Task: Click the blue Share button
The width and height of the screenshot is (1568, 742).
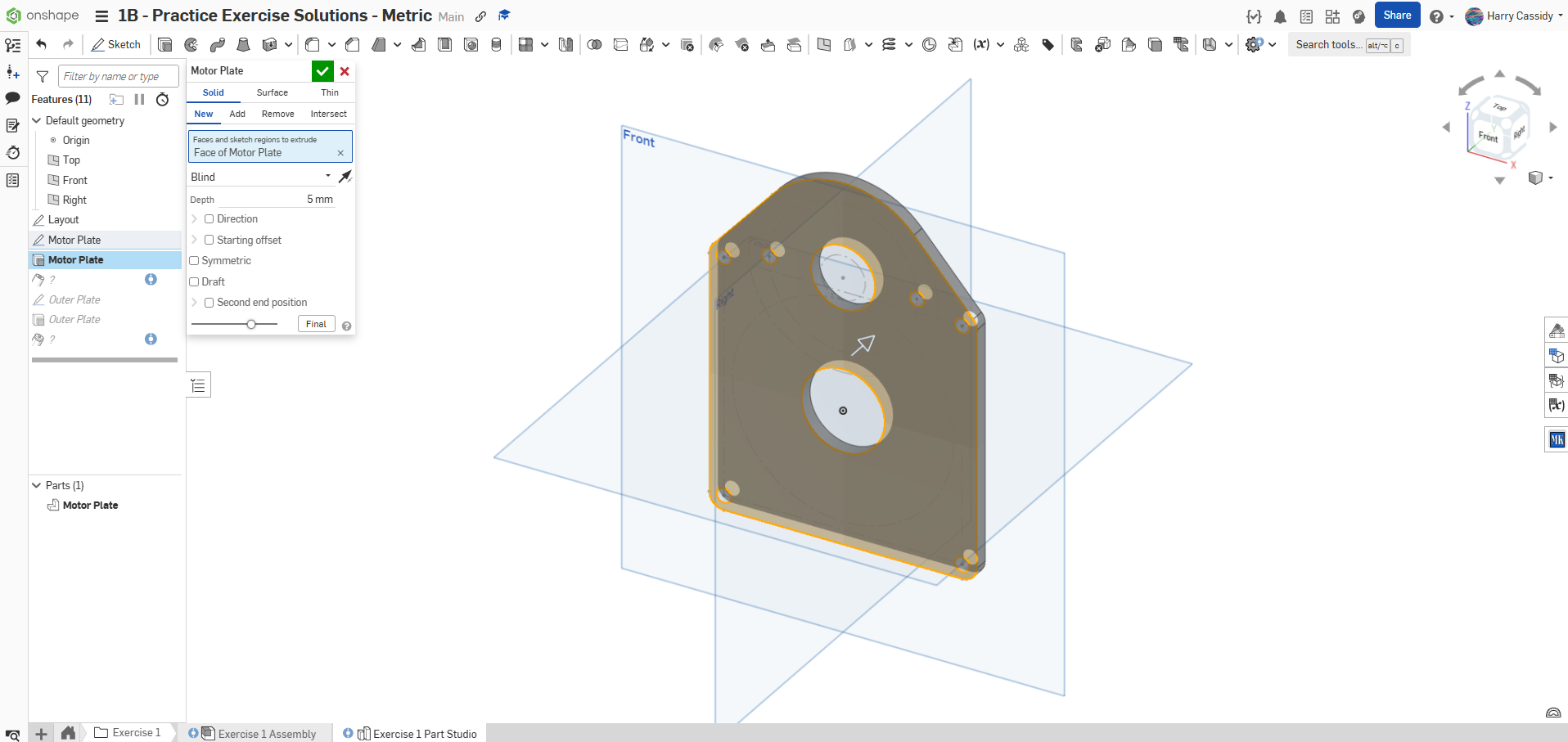Action: click(x=1397, y=16)
